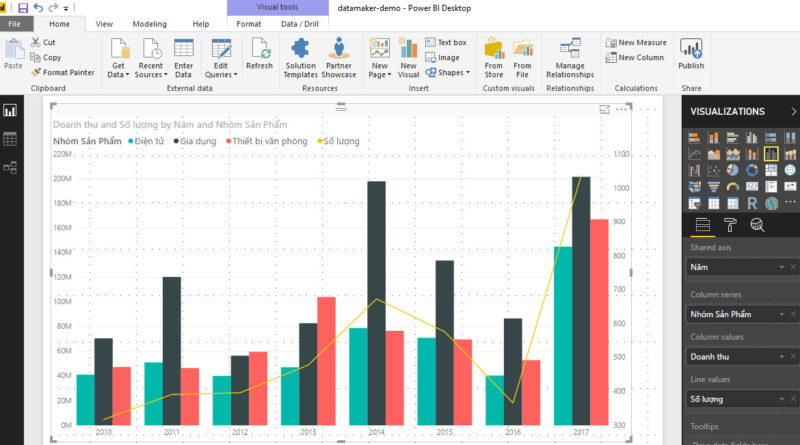Open the Relationships model view in sidebar
This screenshot has width=800, height=445.
(11, 168)
